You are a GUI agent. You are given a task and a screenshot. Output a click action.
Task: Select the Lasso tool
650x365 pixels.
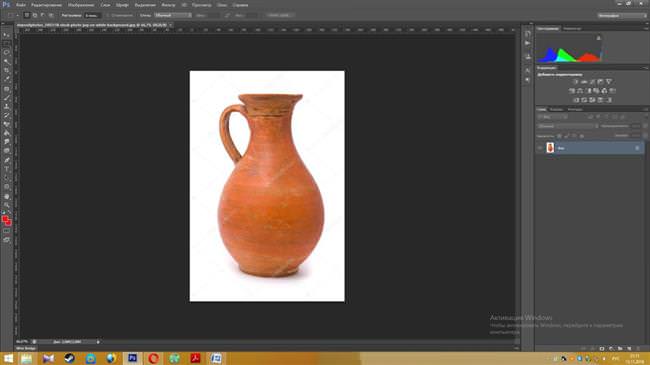(6, 53)
